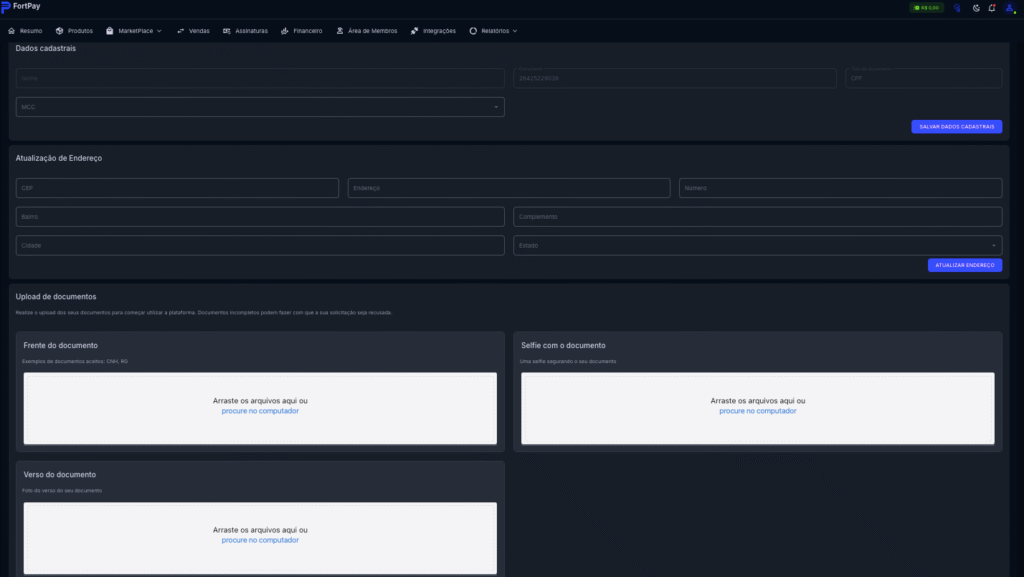This screenshot has width=1024, height=577.
Task: Go to the Vendas menu
Action: tap(193, 31)
